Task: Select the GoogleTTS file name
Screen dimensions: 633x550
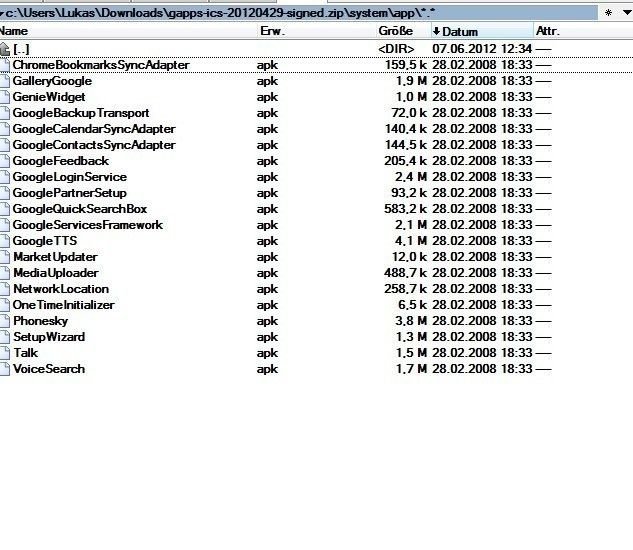Action: point(45,241)
